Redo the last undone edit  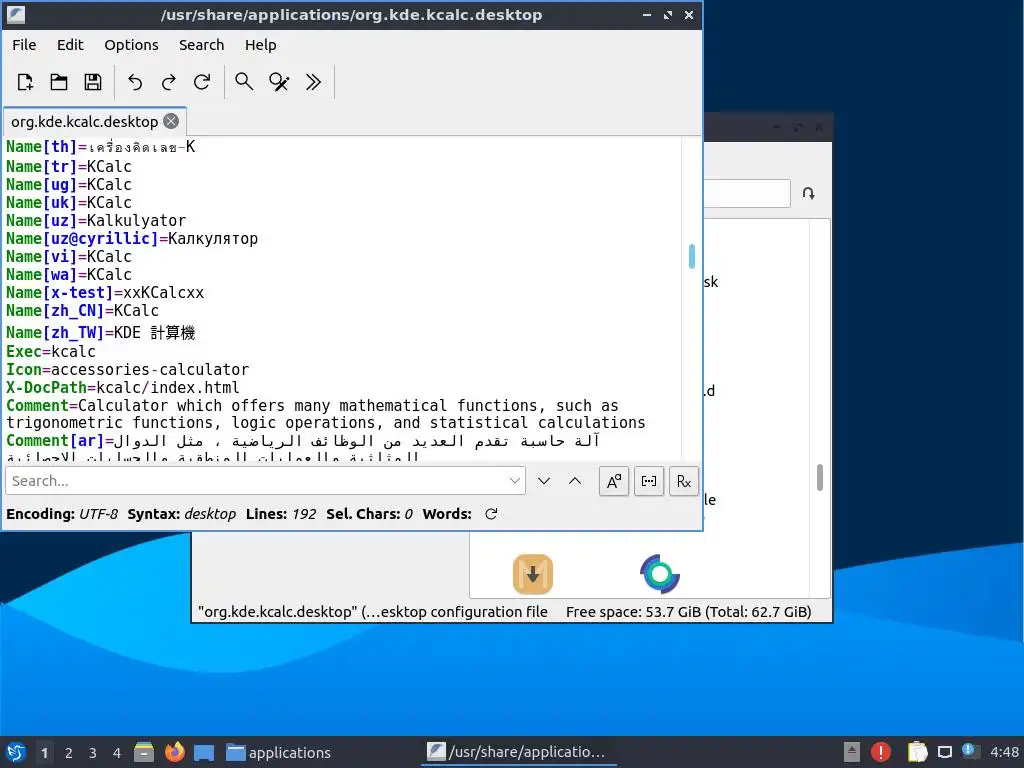[168, 82]
